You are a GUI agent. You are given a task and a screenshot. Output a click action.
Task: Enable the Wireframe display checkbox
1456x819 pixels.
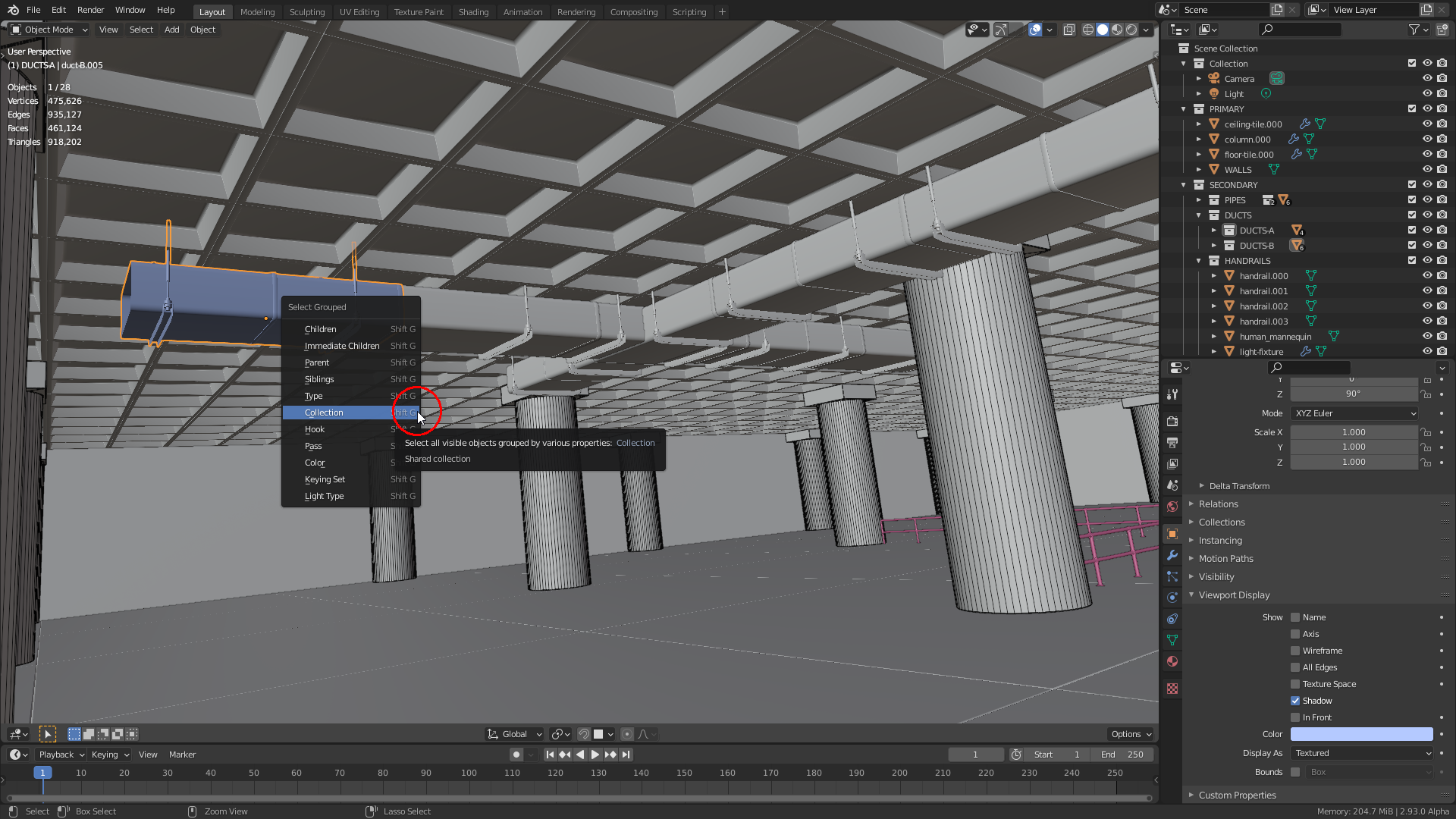1295,651
